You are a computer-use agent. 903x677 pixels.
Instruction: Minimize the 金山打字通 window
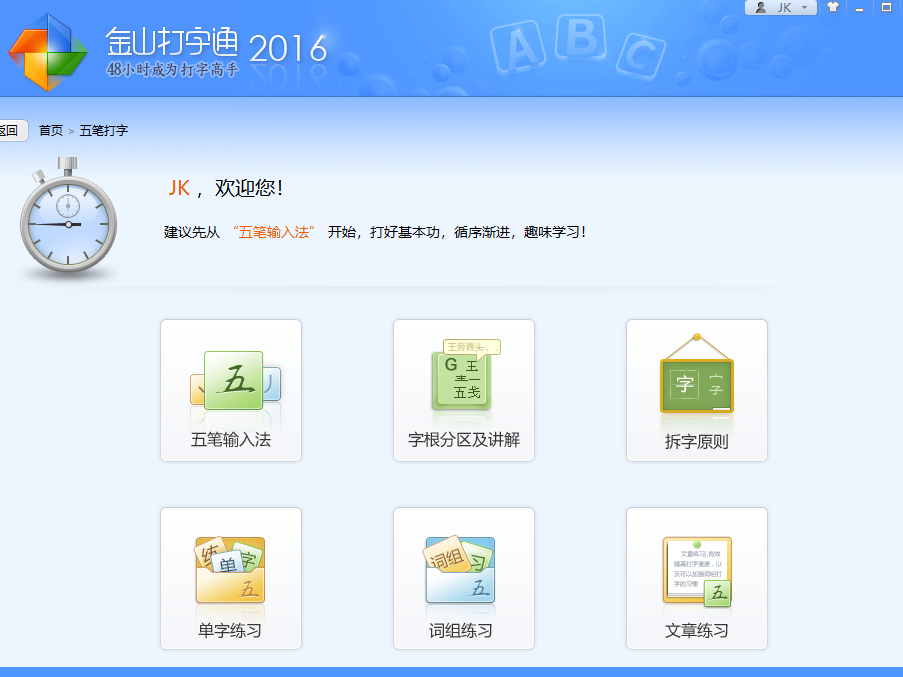coord(860,8)
